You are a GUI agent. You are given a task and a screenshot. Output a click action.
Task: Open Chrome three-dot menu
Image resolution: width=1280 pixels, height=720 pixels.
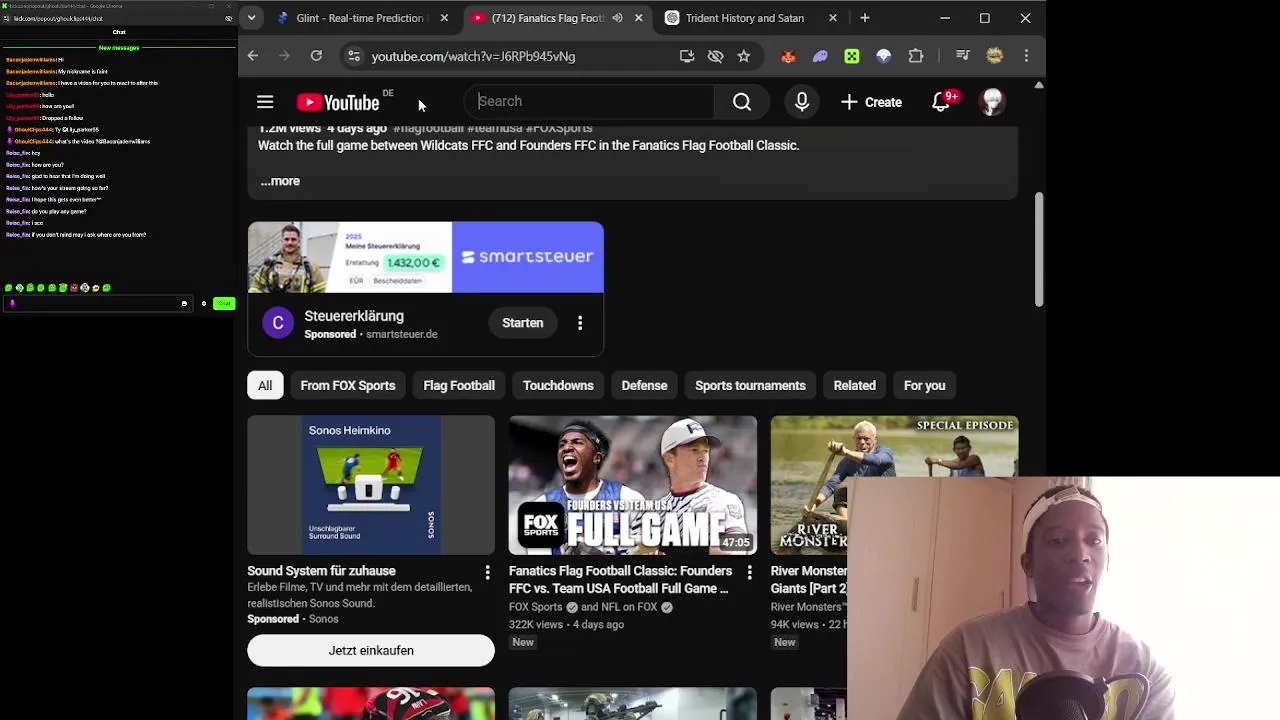(x=1026, y=56)
